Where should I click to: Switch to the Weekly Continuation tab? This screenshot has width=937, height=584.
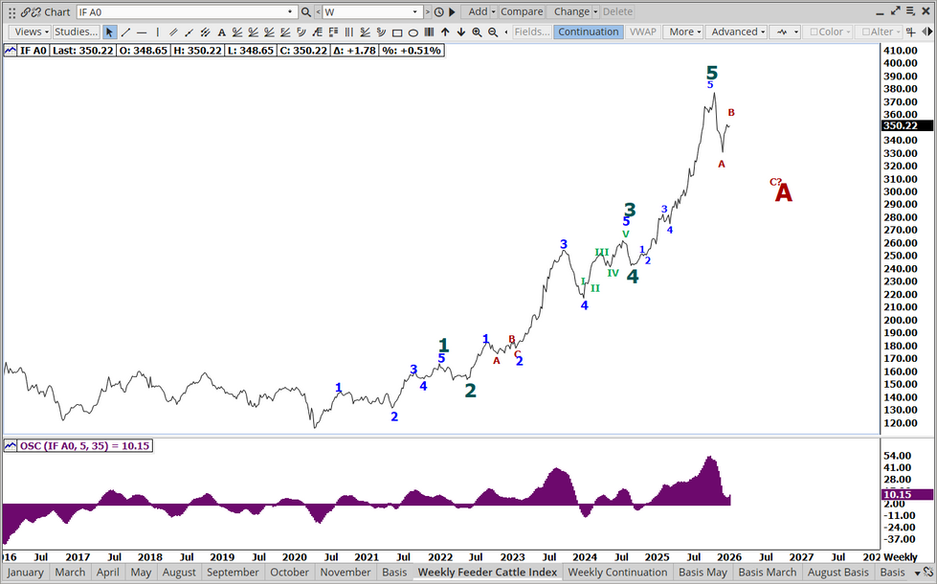[617, 573]
